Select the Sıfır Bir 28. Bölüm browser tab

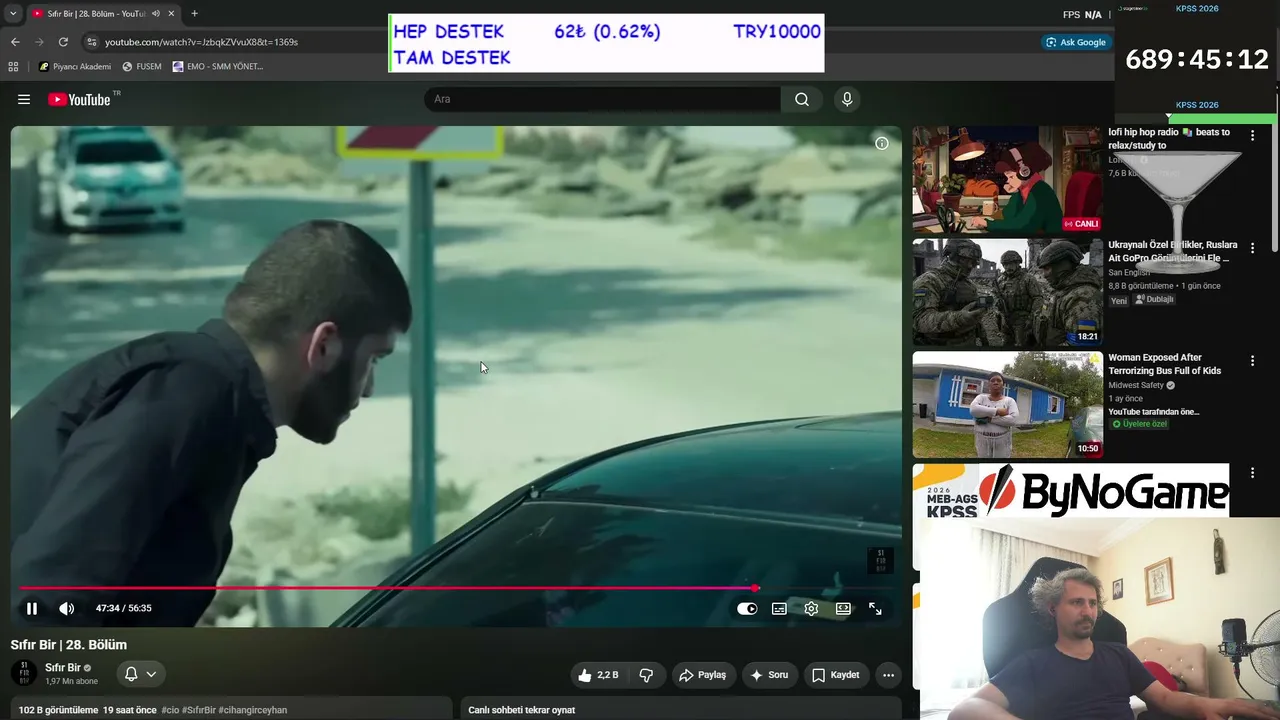tap(95, 14)
